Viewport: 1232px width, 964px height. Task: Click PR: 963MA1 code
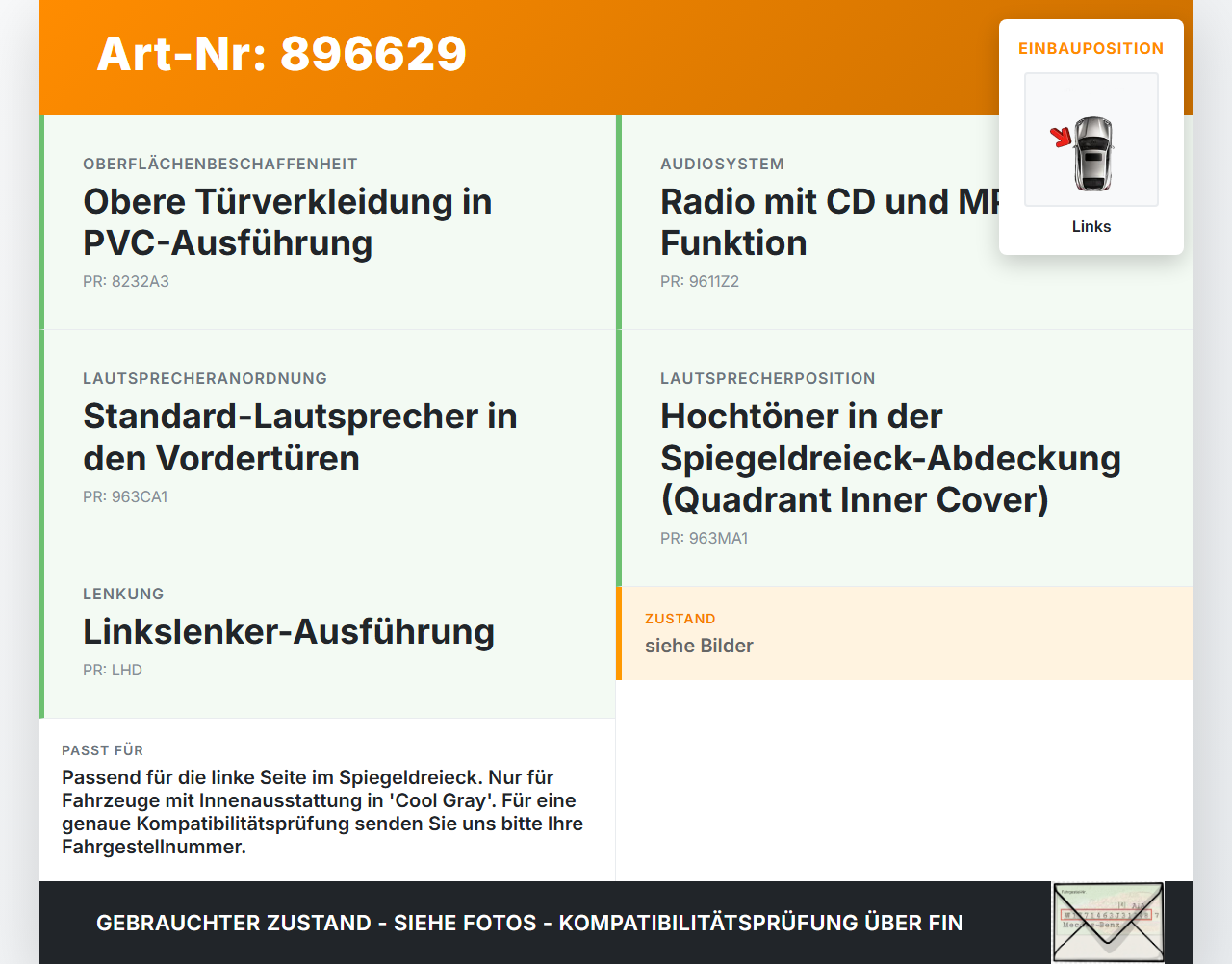point(705,538)
